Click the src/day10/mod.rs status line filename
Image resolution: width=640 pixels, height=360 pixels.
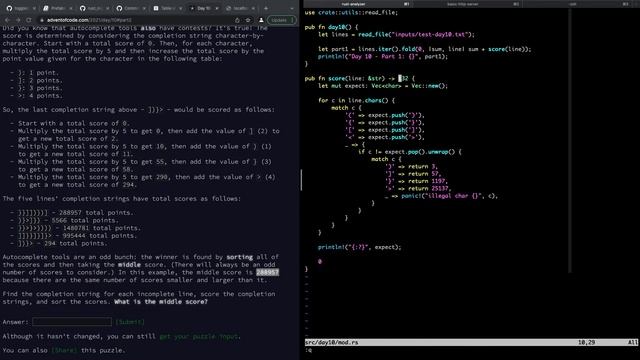pyautogui.click(x=331, y=342)
